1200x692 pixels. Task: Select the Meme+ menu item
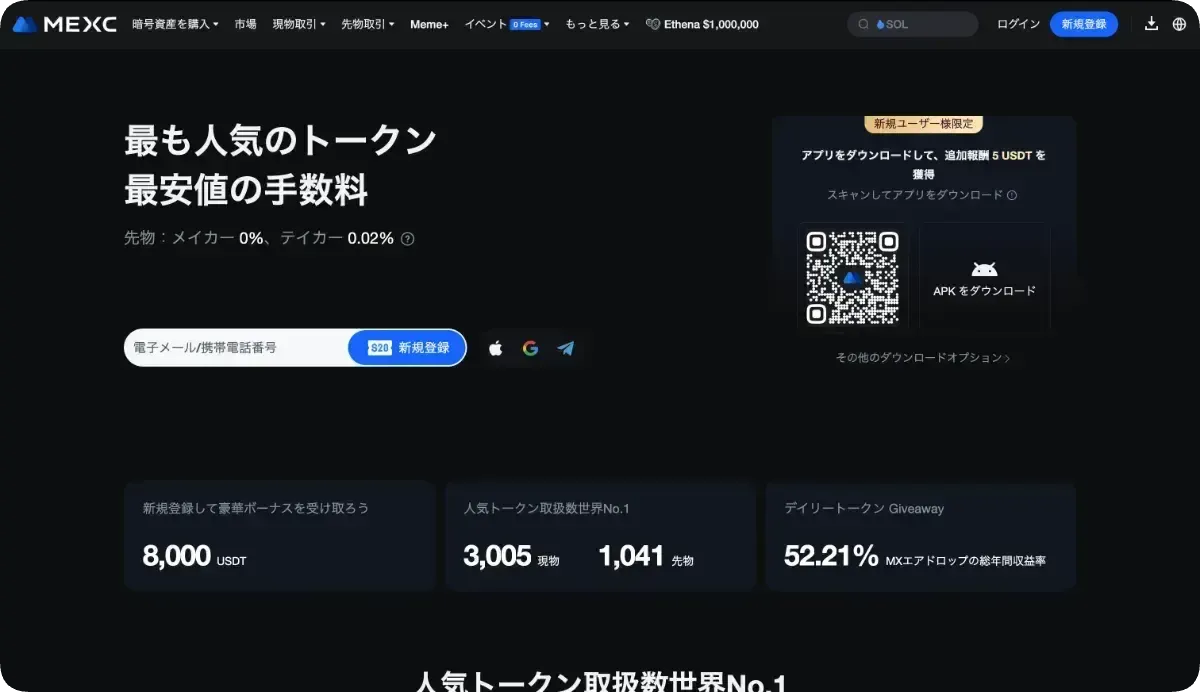point(428,23)
